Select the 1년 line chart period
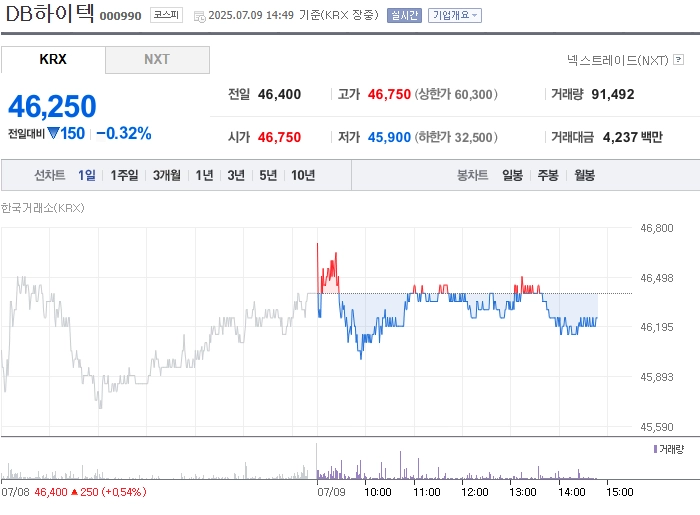Image resolution: width=700 pixels, height=515 pixels. point(204,175)
